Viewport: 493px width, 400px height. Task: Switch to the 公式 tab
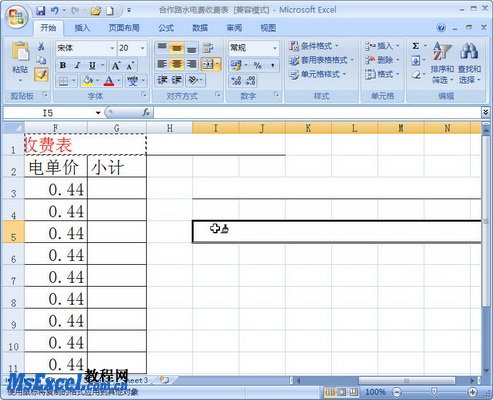coord(166,28)
